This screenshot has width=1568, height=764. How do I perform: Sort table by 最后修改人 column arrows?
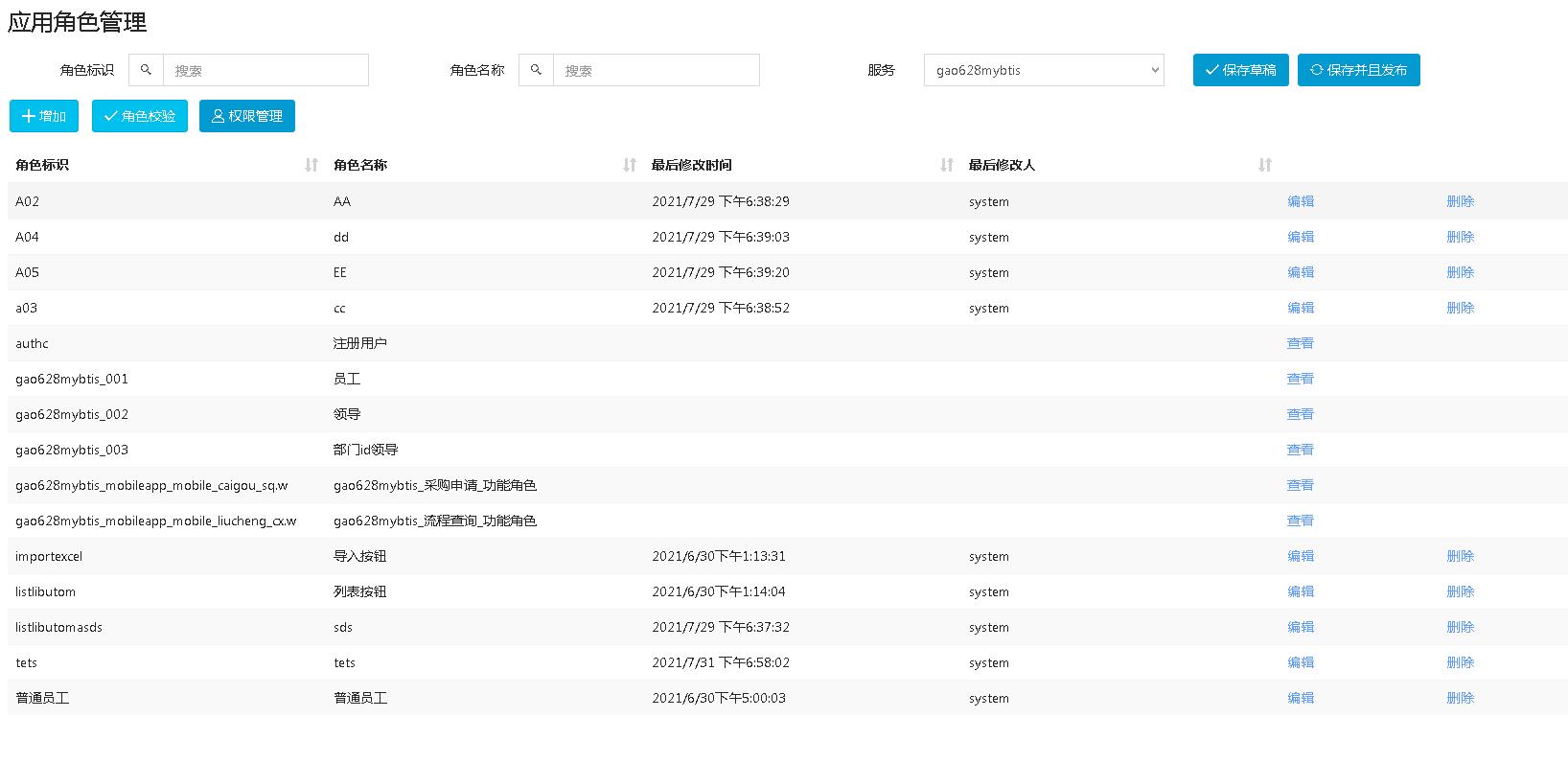click(1265, 165)
